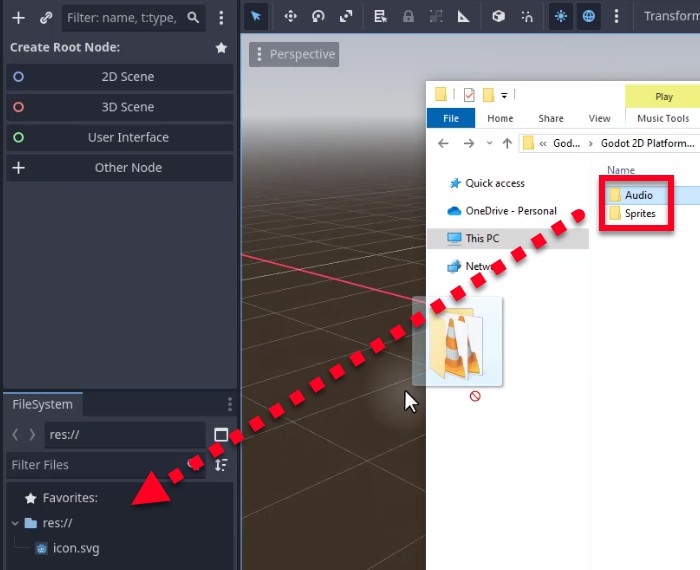
Task: Activate the Move mode tool
Action: [x=291, y=17]
